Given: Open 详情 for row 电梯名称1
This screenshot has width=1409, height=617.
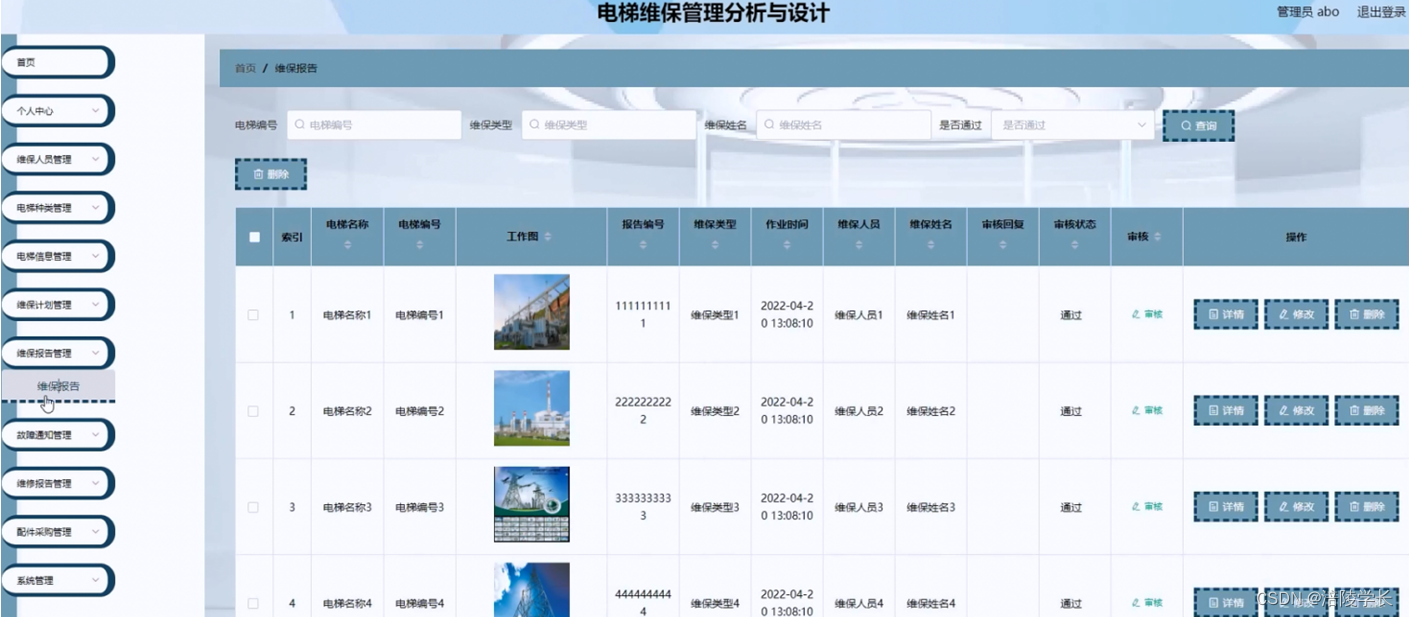Looking at the screenshot, I should [x=1226, y=314].
